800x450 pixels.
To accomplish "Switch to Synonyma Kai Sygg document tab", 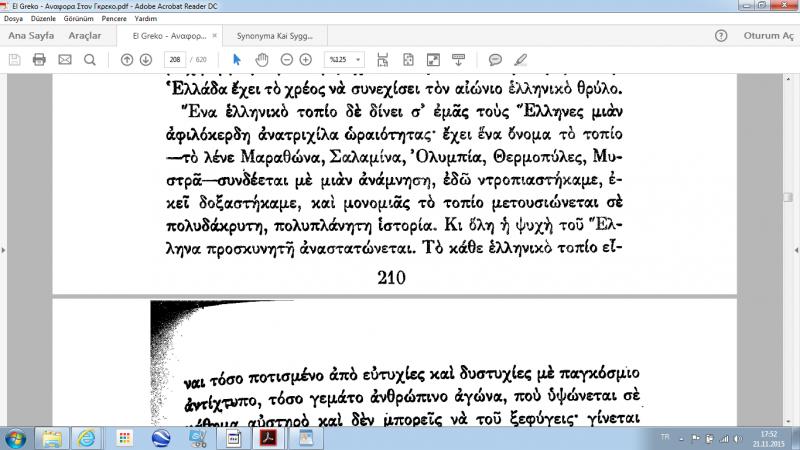I will point(275,36).
